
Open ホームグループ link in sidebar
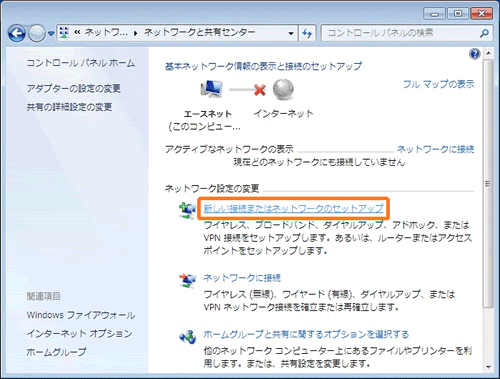pyautogui.click(x=56, y=352)
